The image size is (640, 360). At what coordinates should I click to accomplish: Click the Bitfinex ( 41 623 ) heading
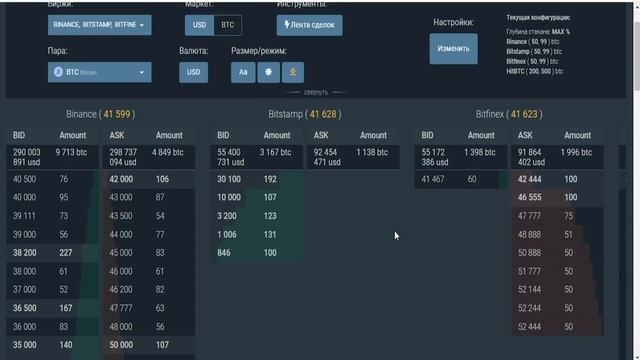(509, 114)
